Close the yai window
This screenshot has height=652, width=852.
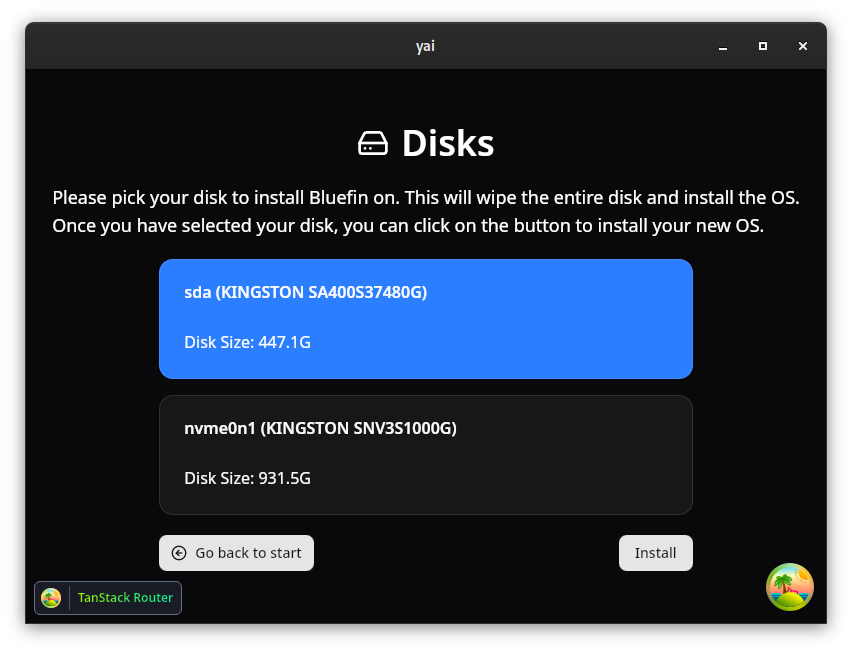tap(803, 46)
